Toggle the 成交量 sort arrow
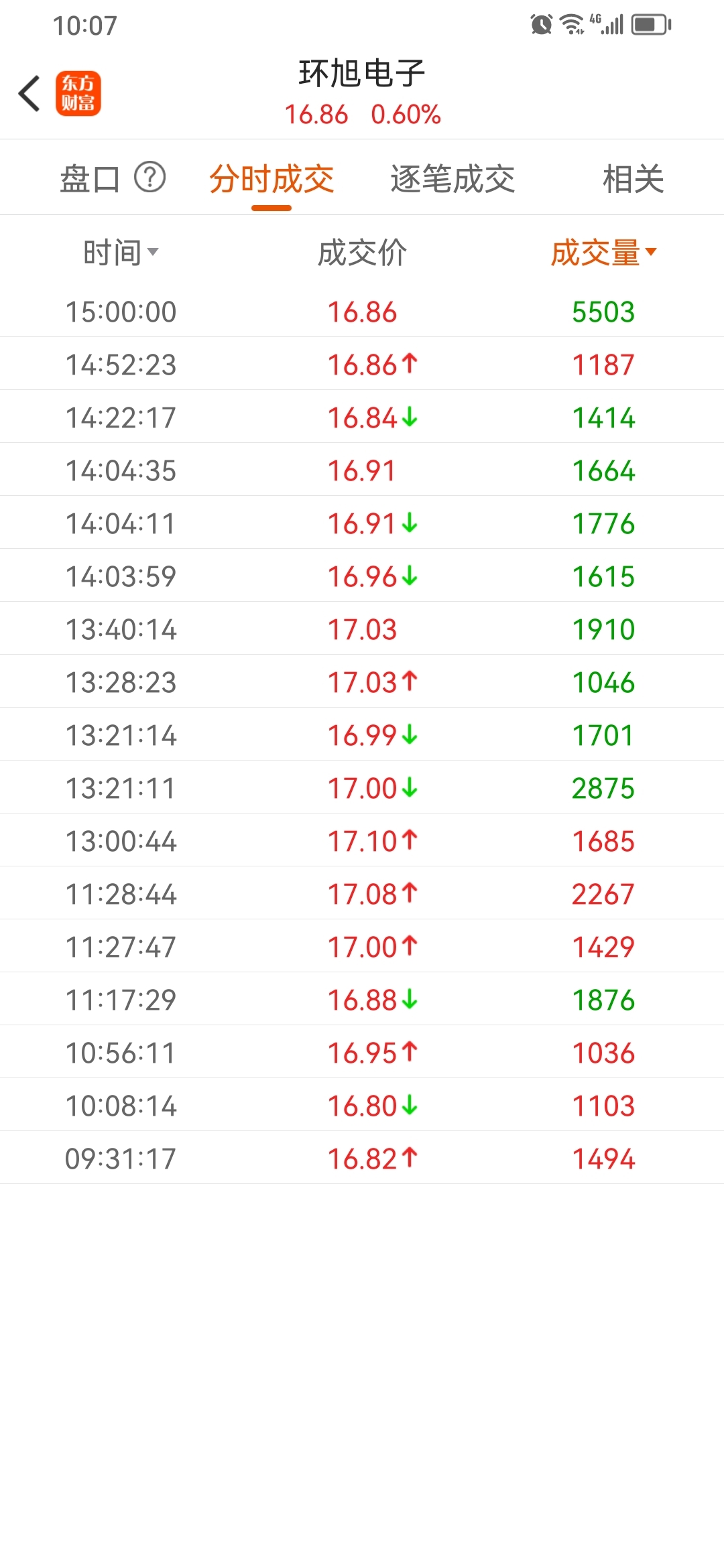 pyautogui.click(x=650, y=252)
